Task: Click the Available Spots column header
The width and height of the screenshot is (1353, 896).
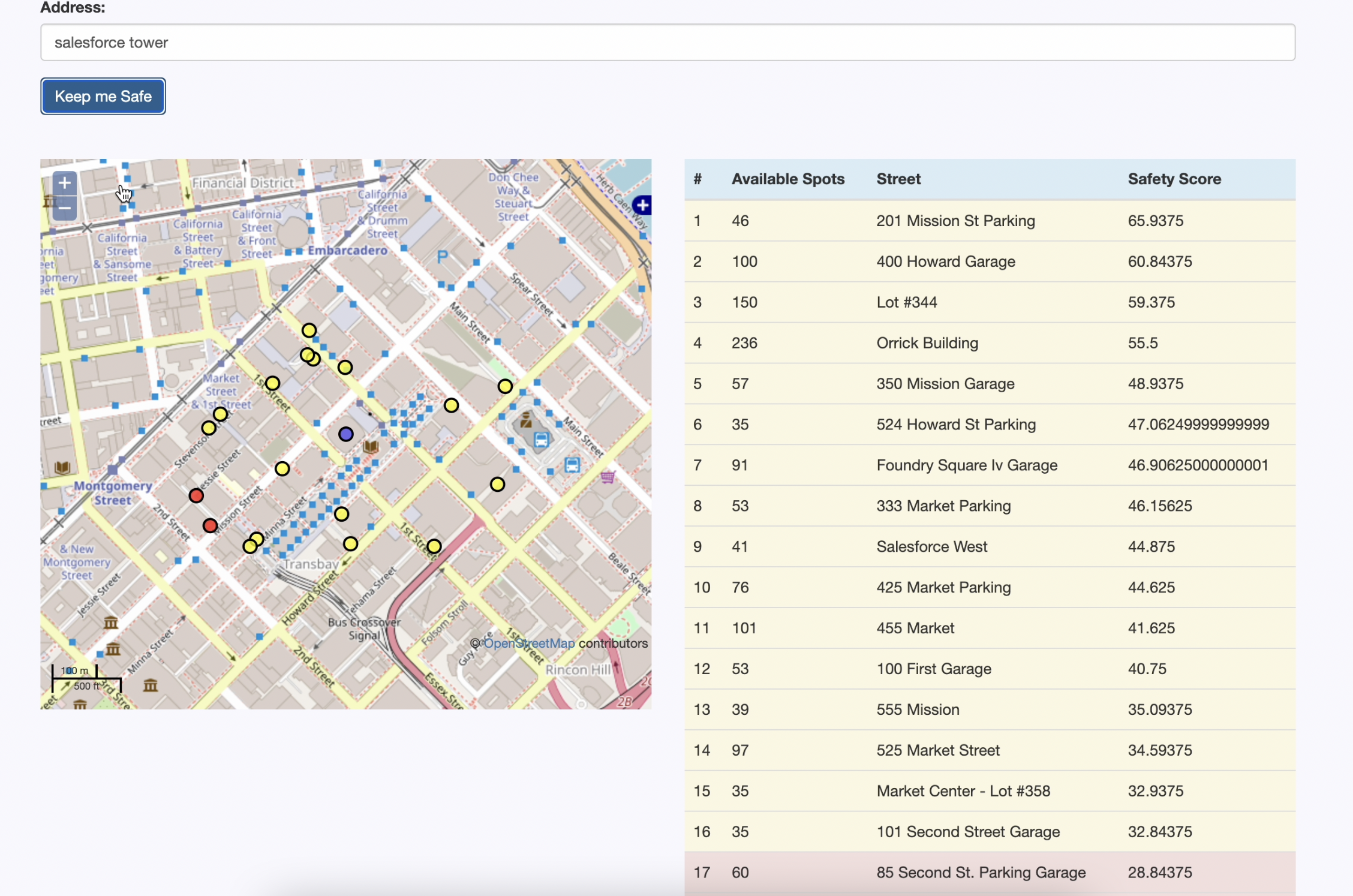Action: (x=787, y=179)
